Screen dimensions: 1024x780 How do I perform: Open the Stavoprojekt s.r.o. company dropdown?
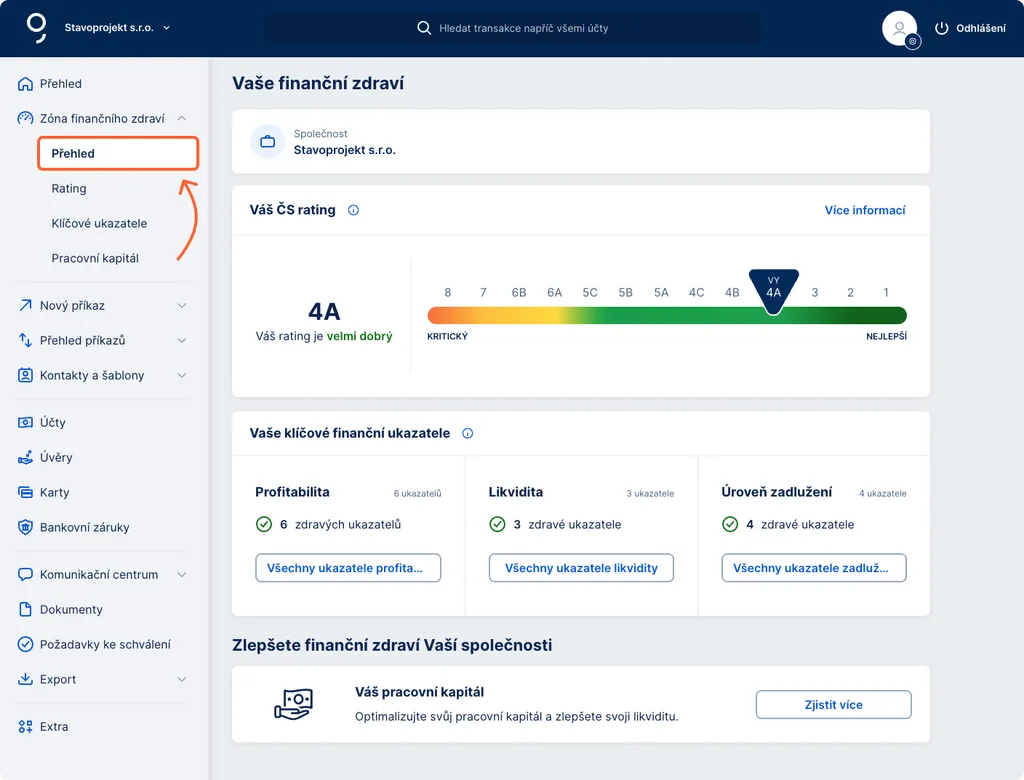point(117,28)
